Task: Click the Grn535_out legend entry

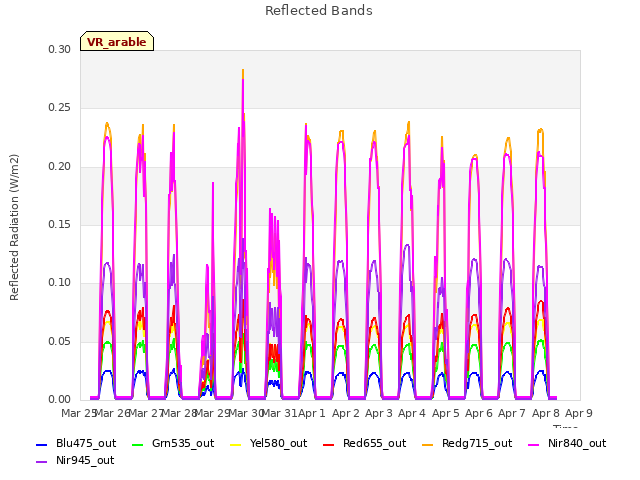Action: pyautogui.click(x=173, y=444)
